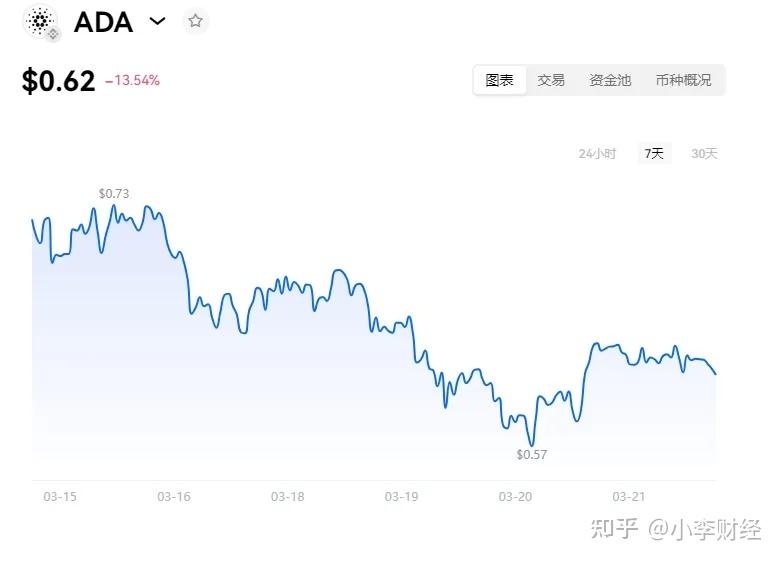781x561 pixels.
Task: Add ADA to favorites with star icon
Action: (x=195, y=21)
